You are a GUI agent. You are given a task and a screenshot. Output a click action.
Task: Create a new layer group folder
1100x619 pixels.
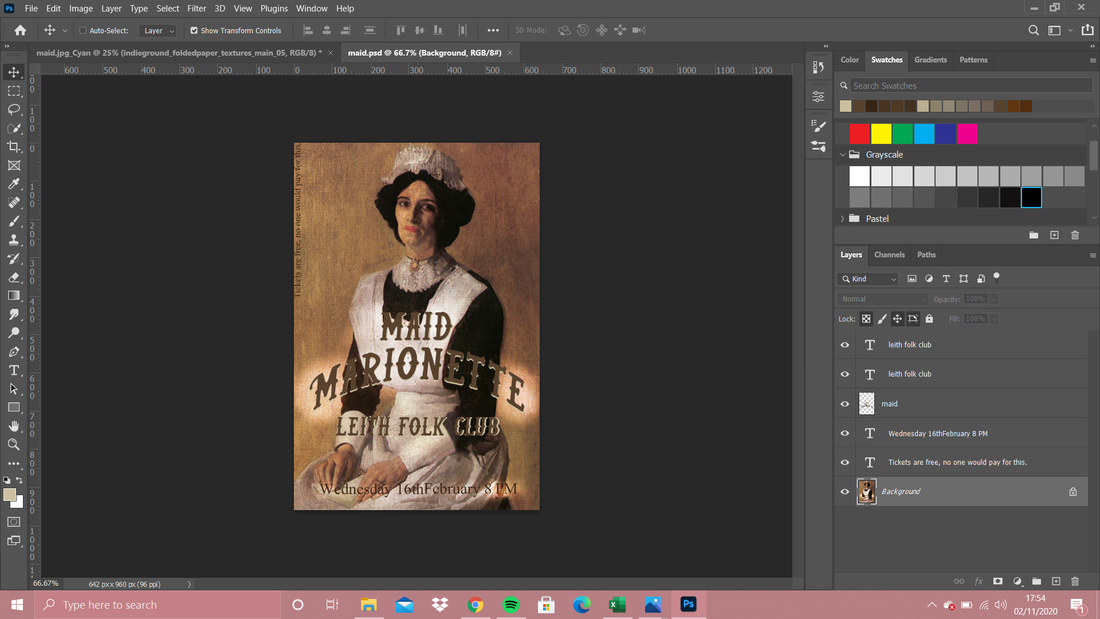pyautogui.click(x=1036, y=581)
